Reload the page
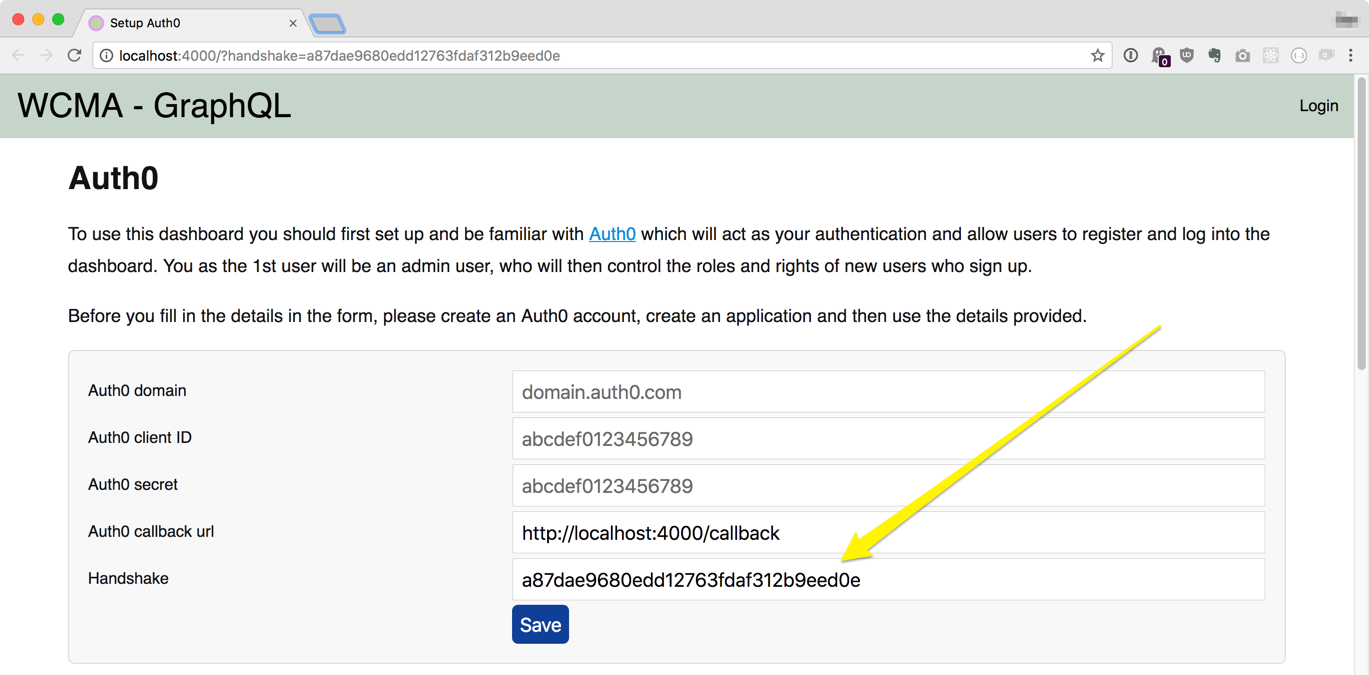The width and height of the screenshot is (1369, 675). pos(74,56)
